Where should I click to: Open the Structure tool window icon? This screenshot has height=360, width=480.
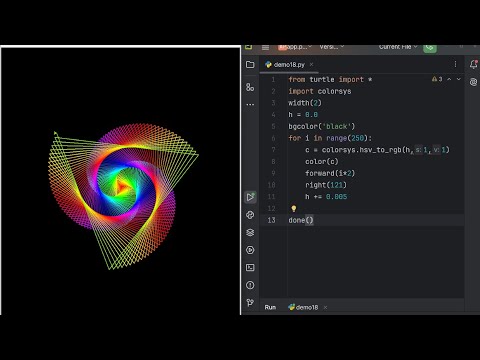tap(250, 87)
